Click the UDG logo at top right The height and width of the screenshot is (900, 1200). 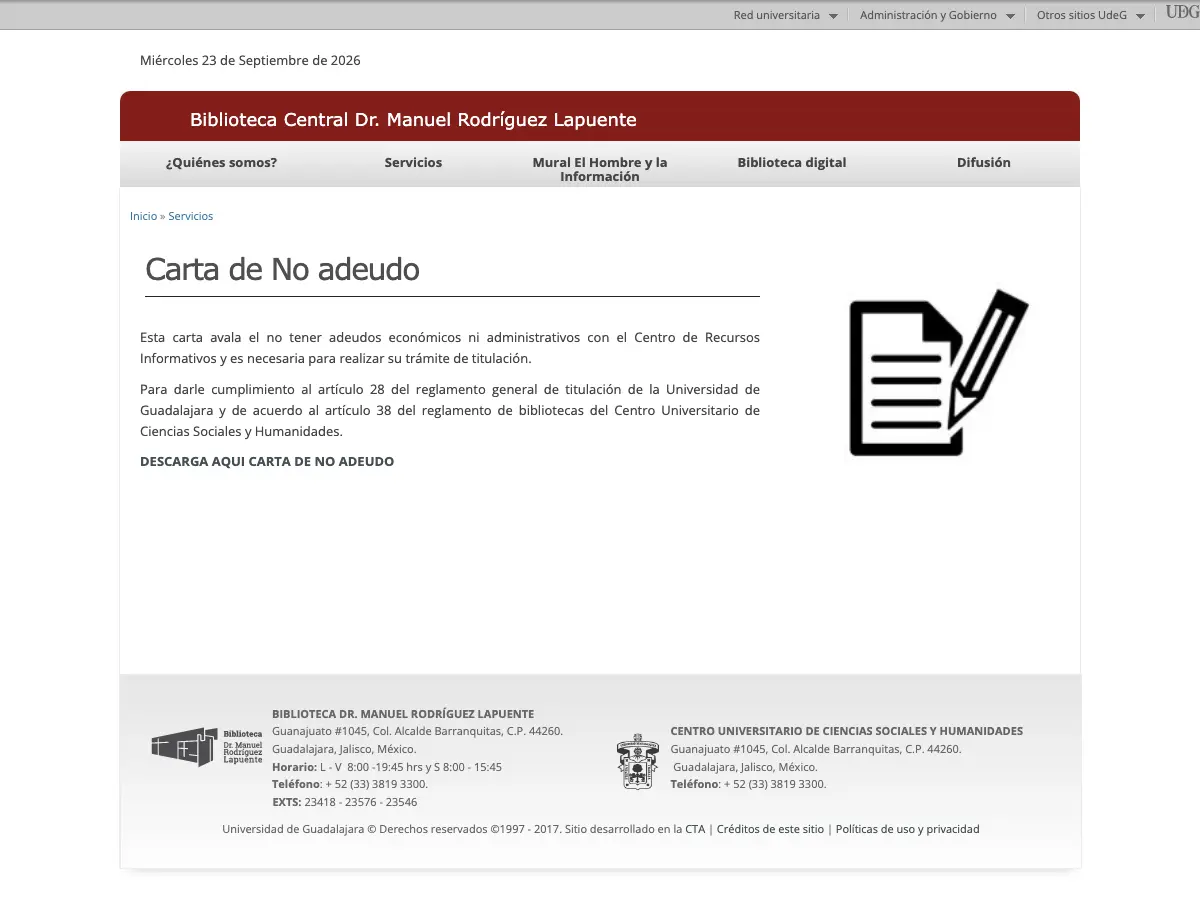[1182, 13]
